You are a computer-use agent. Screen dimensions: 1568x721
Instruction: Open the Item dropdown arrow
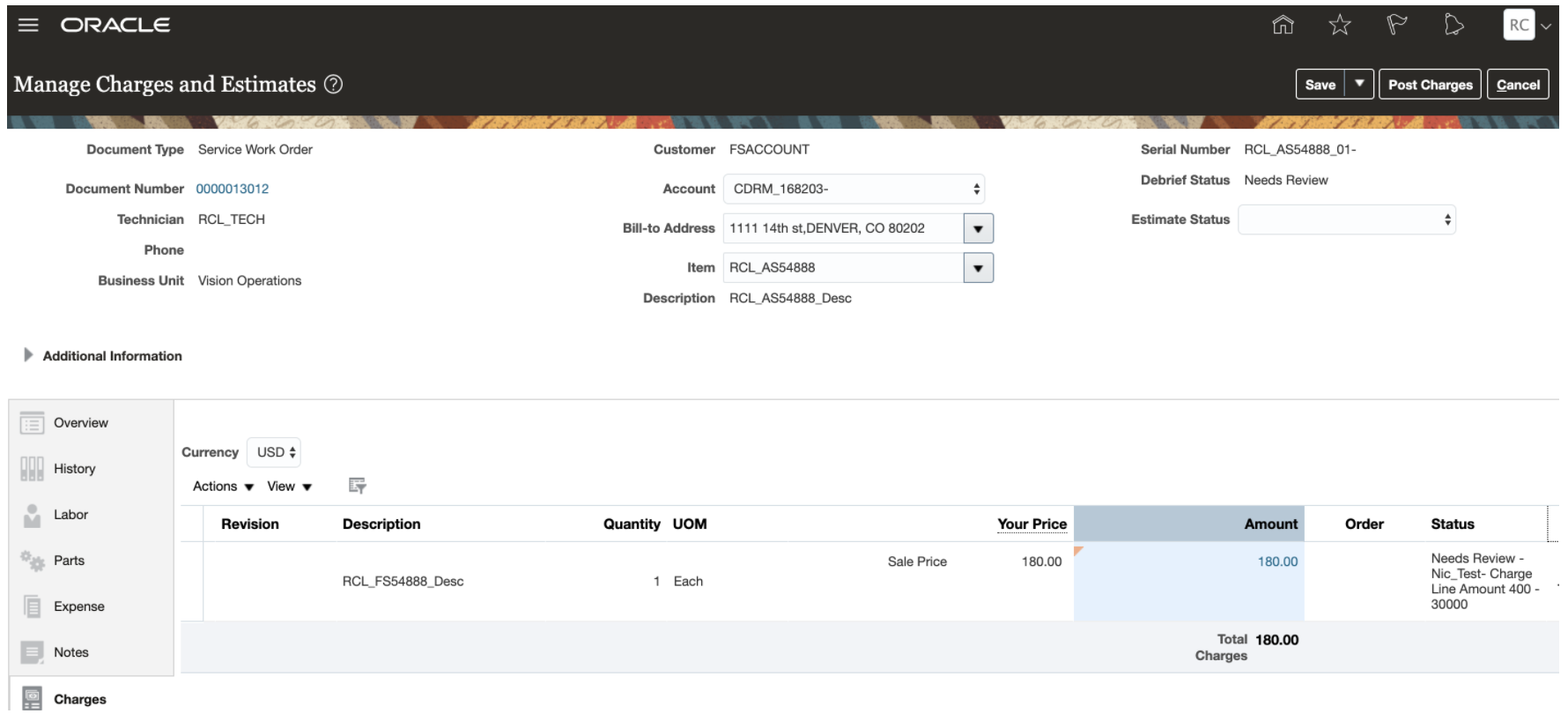pyautogui.click(x=978, y=268)
